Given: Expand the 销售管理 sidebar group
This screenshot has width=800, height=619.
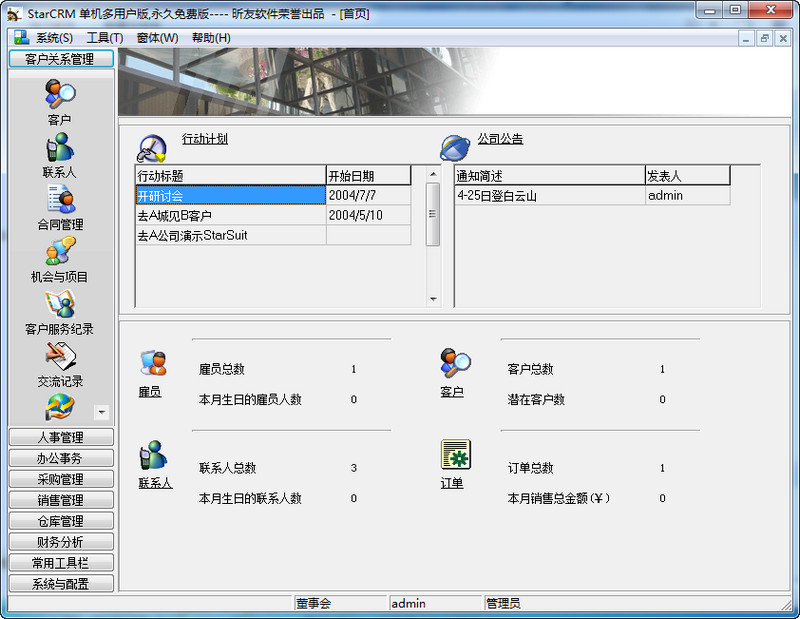Looking at the screenshot, I should (61, 500).
